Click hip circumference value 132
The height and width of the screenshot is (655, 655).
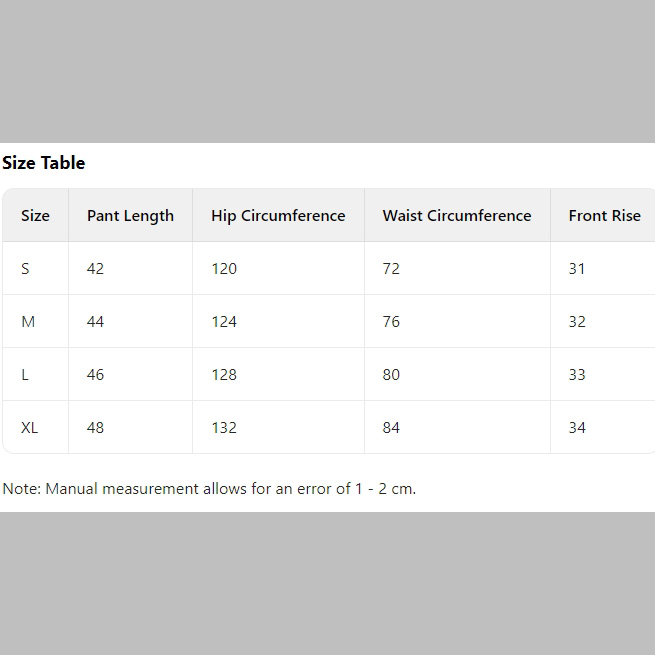point(224,428)
